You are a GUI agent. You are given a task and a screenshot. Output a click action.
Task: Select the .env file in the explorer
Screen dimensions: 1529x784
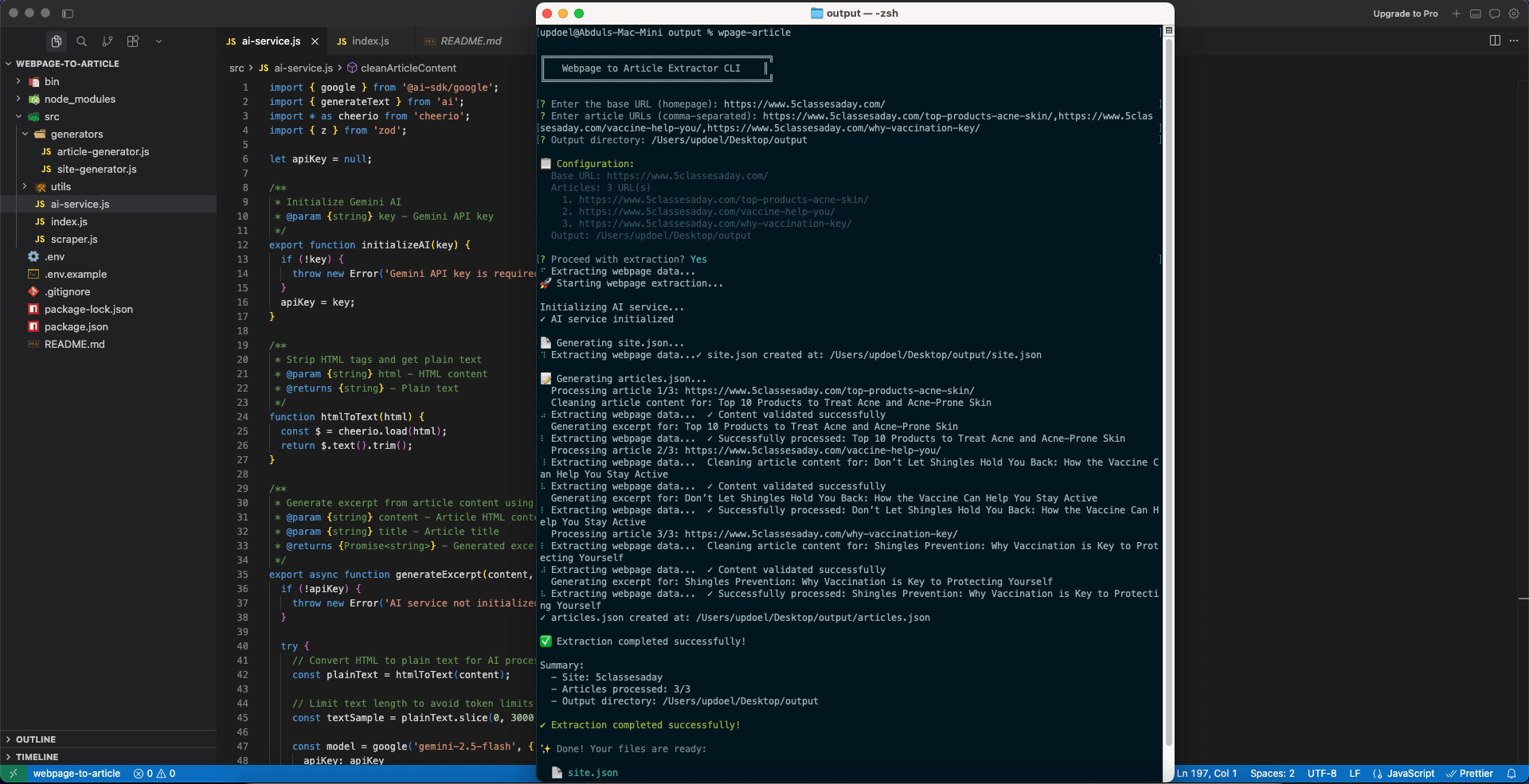(x=54, y=256)
